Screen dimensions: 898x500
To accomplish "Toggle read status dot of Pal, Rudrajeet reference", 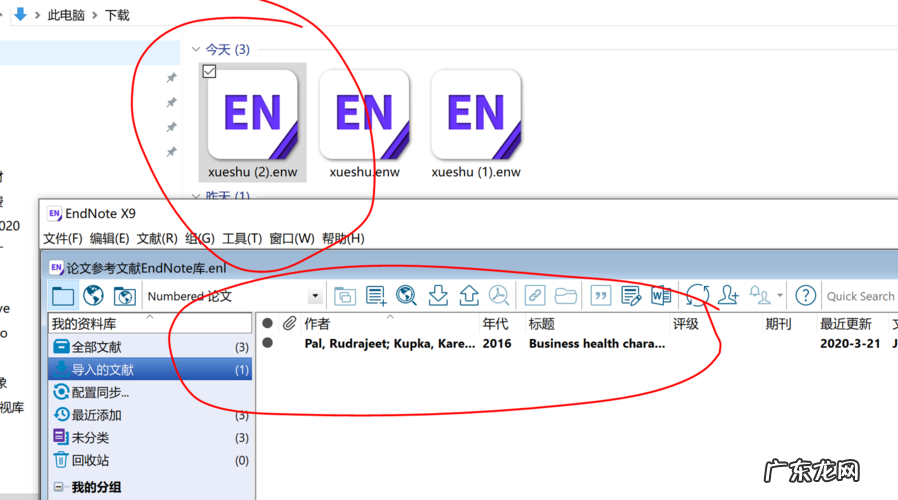I will point(267,343).
